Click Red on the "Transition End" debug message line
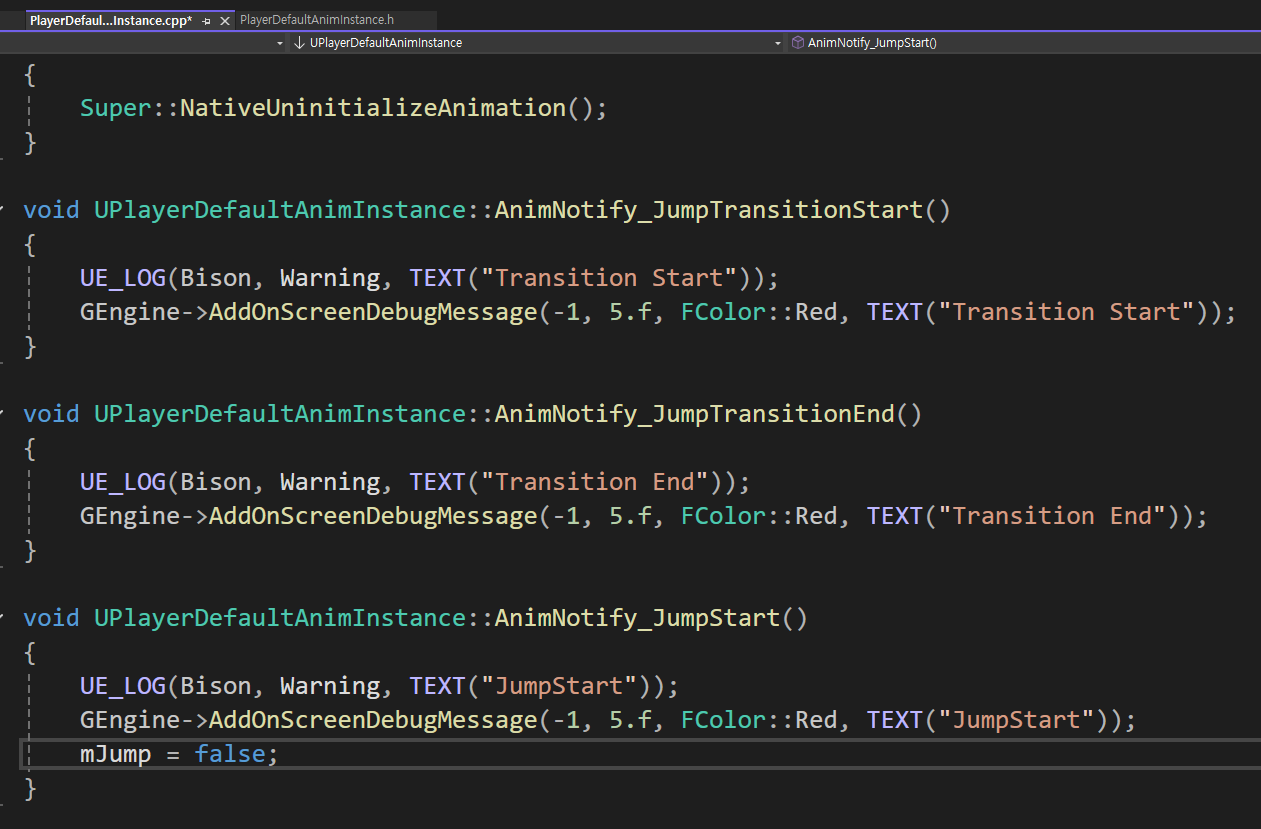This screenshot has width=1261, height=829. 816,516
